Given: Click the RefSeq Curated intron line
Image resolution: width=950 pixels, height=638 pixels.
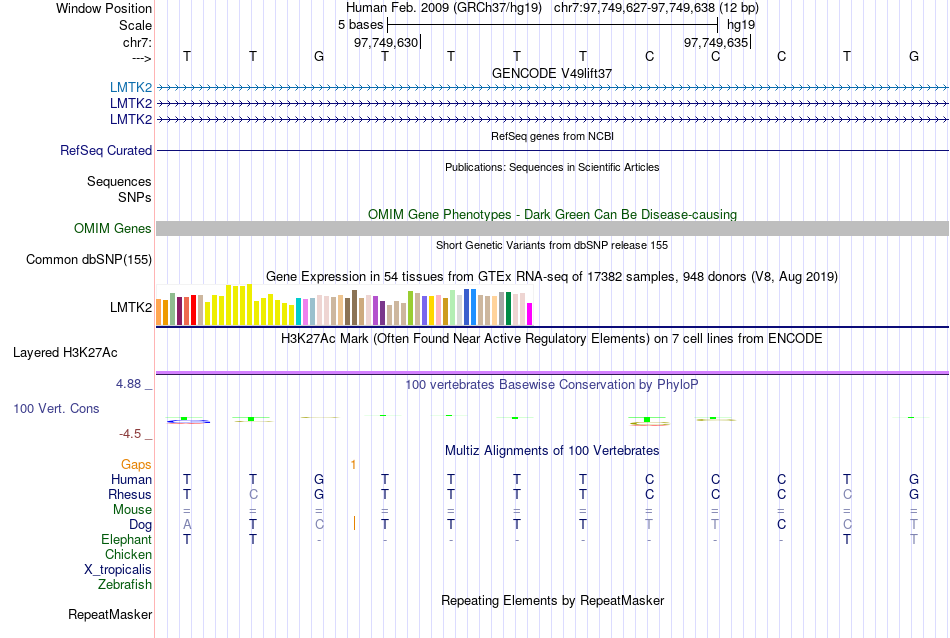Looking at the screenshot, I should pyautogui.click(x=552, y=150).
